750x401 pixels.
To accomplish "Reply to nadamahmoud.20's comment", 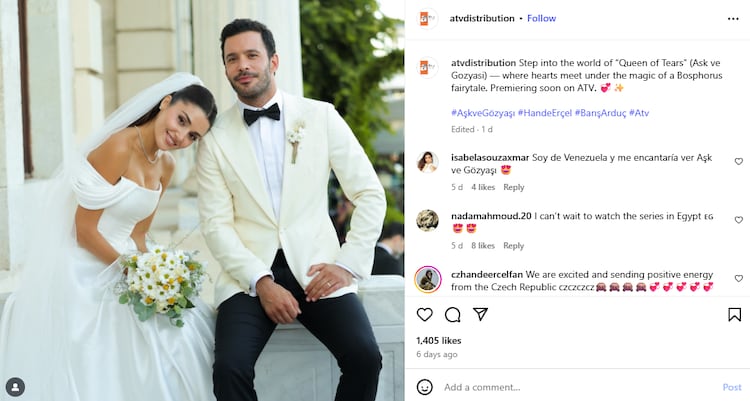I will tap(513, 245).
